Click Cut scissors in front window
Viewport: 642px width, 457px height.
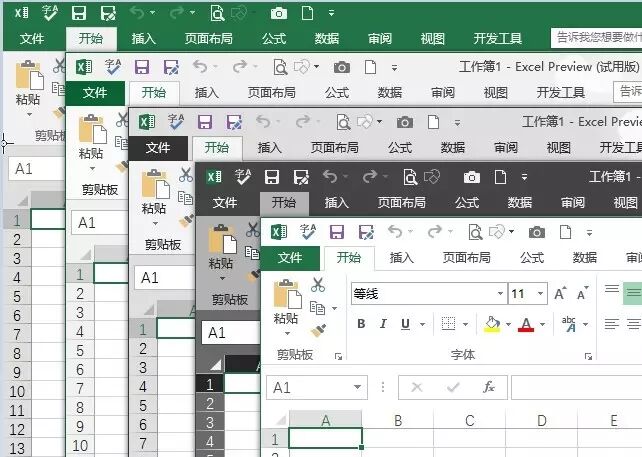click(318, 285)
